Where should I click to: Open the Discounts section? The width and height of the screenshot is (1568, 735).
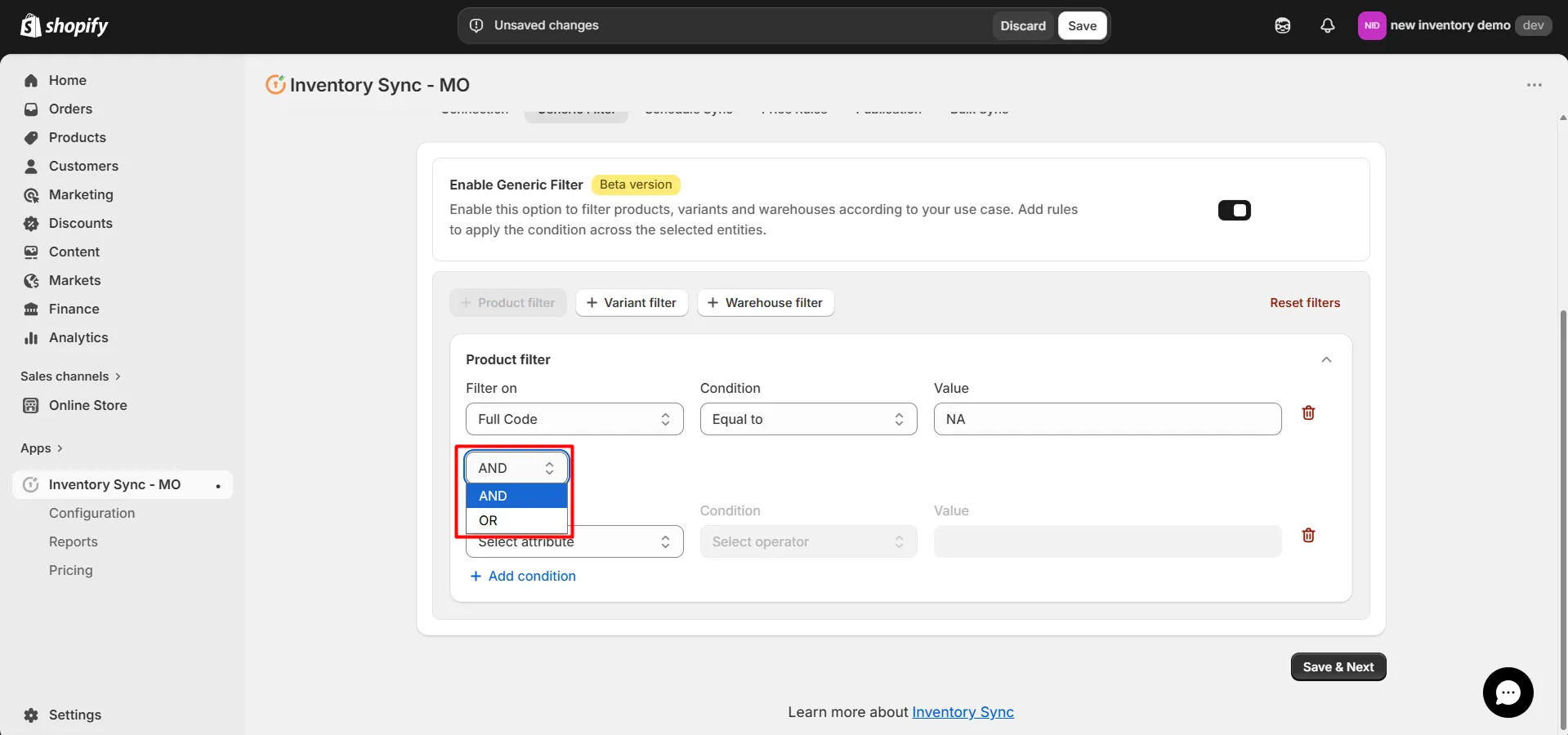coord(81,223)
